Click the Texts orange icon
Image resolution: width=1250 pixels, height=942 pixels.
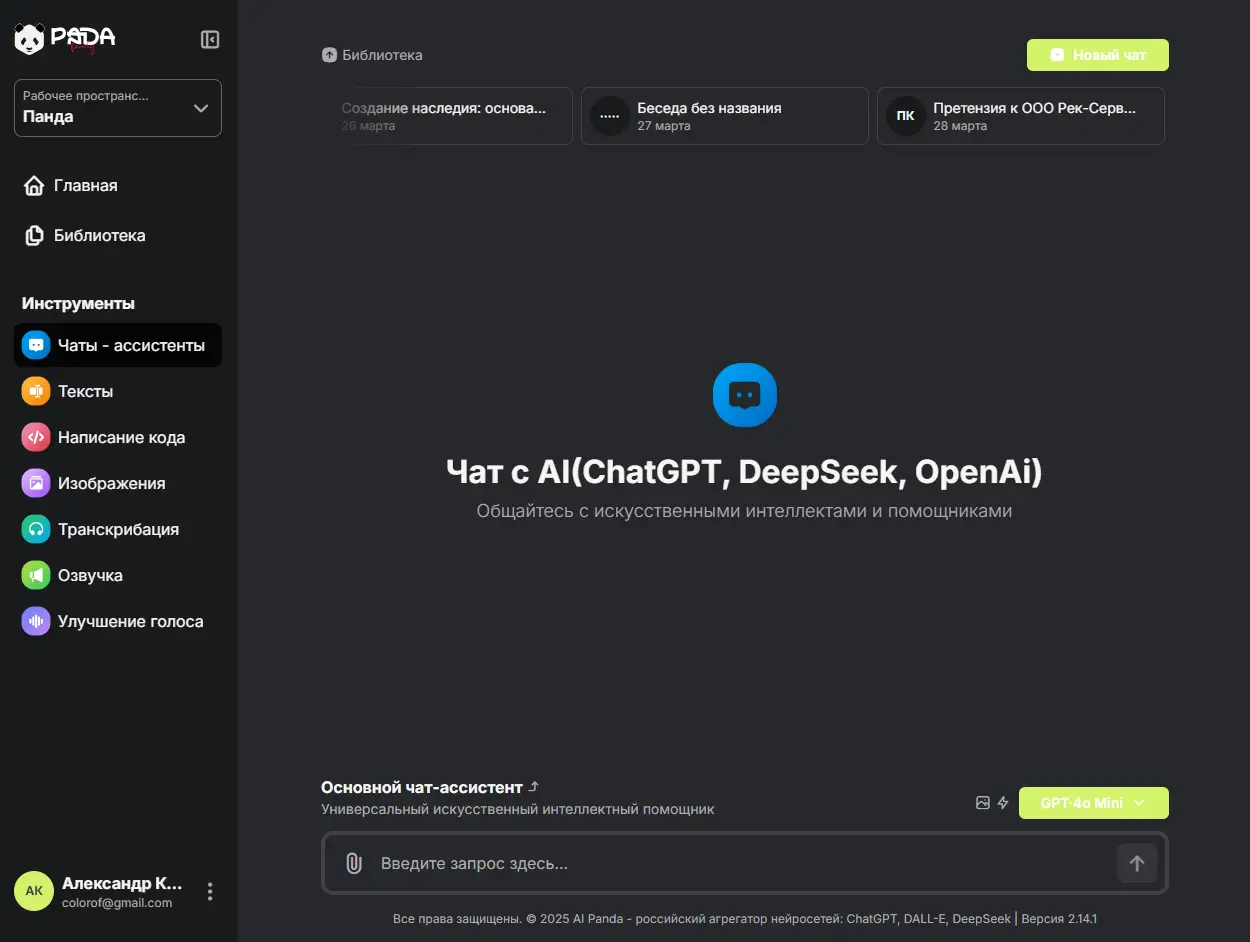(x=36, y=391)
